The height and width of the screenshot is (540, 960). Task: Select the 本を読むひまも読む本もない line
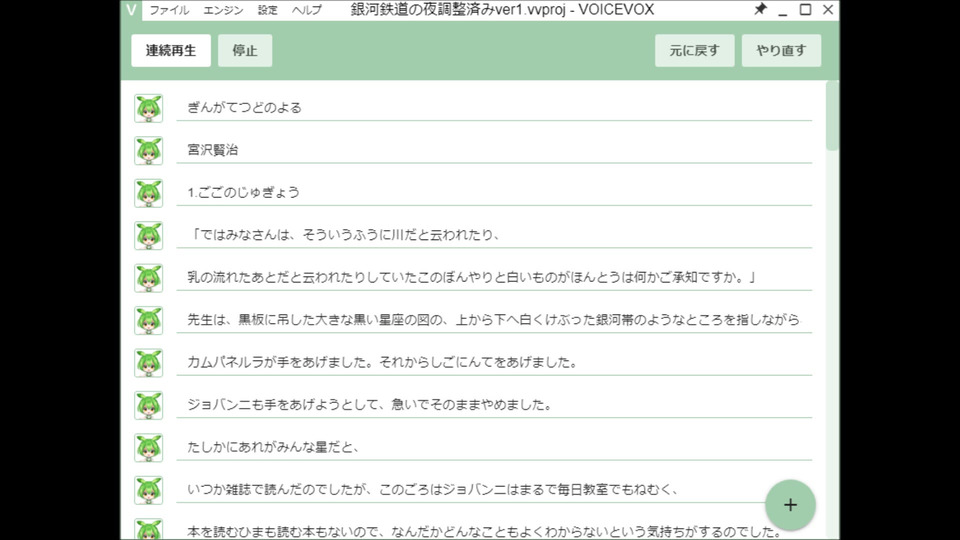coord(494,530)
